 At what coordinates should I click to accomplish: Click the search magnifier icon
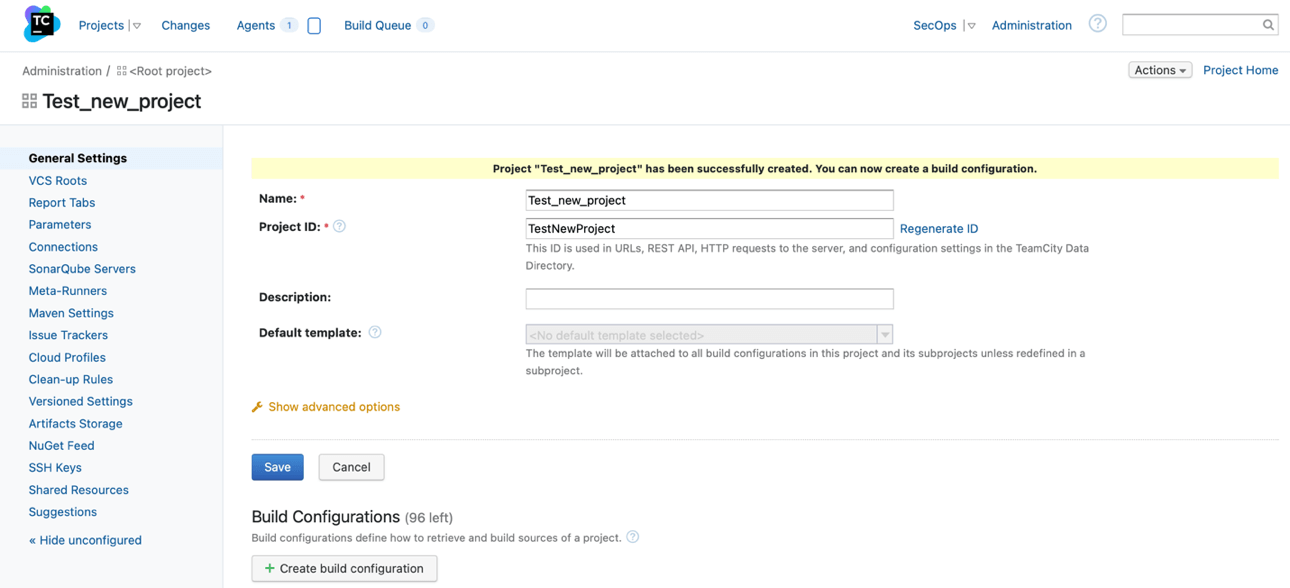[1268, 25]
